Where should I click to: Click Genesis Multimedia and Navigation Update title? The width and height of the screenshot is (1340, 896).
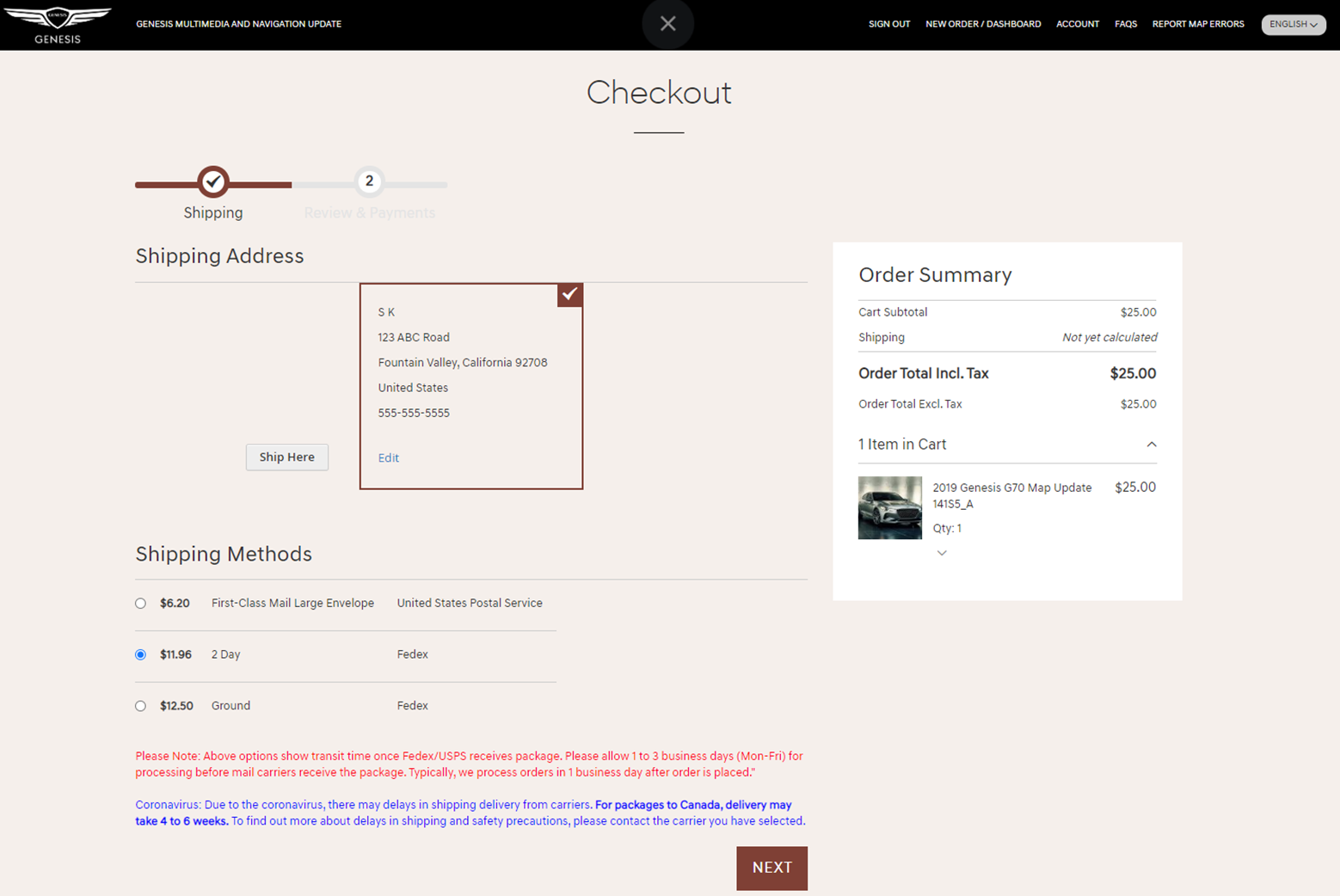click(x=238, y=24)
